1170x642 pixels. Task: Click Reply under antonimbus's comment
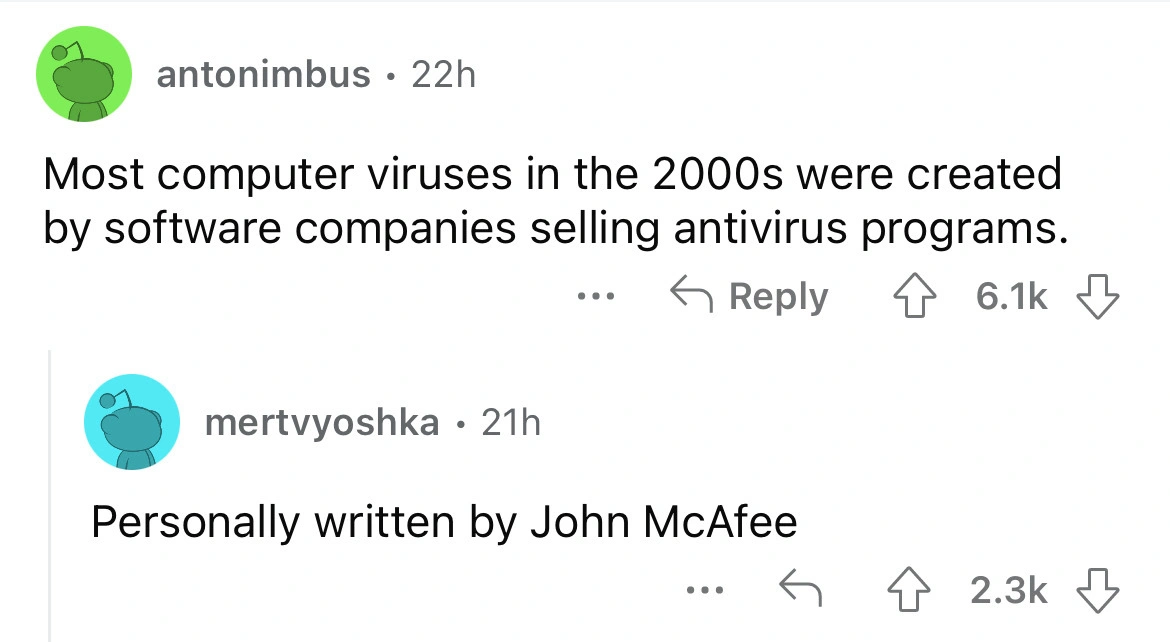pos(780,297)
